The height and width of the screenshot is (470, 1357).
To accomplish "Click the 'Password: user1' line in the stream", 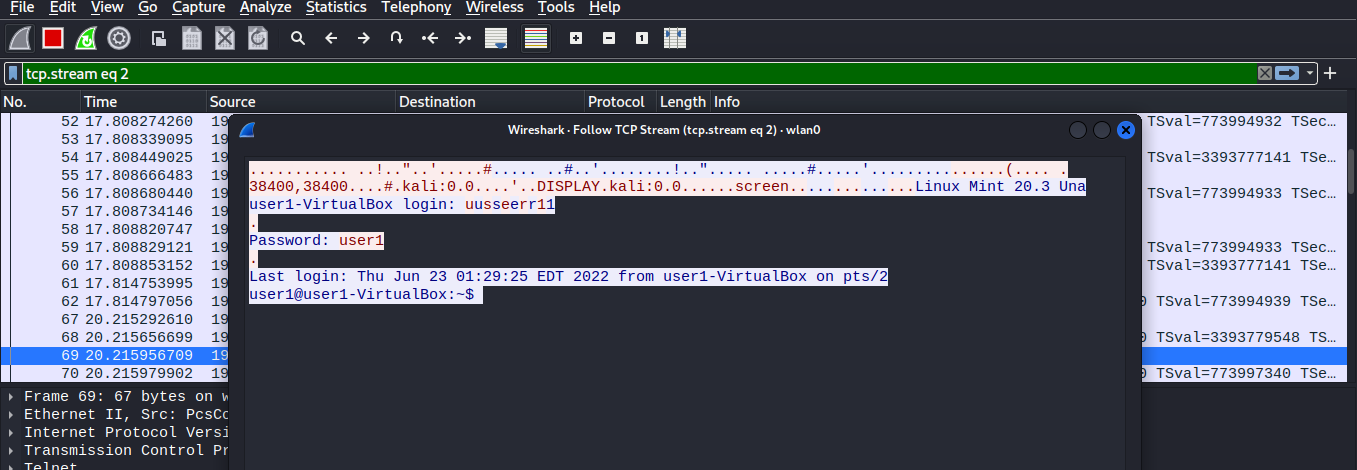I will (316, 241).
